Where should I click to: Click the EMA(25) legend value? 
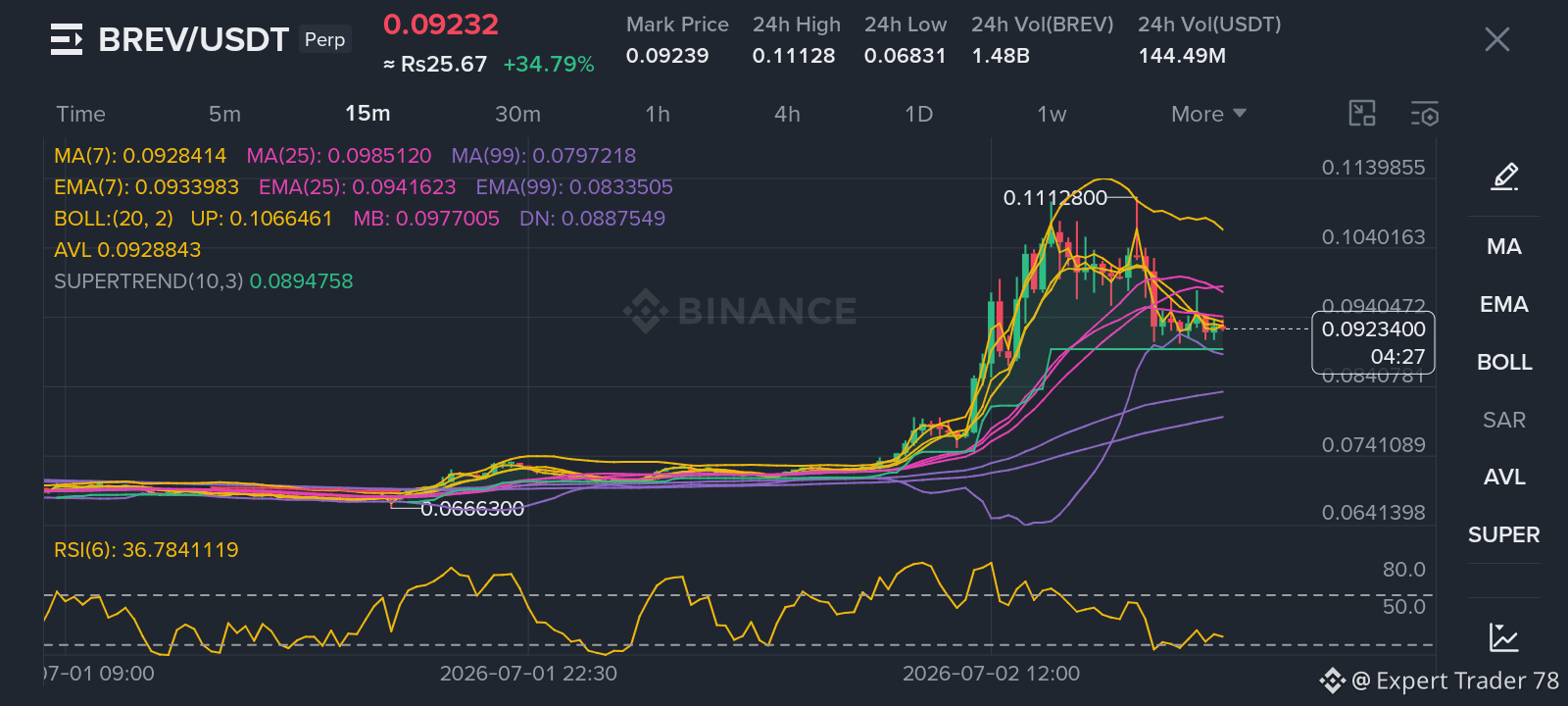(358, 186)
